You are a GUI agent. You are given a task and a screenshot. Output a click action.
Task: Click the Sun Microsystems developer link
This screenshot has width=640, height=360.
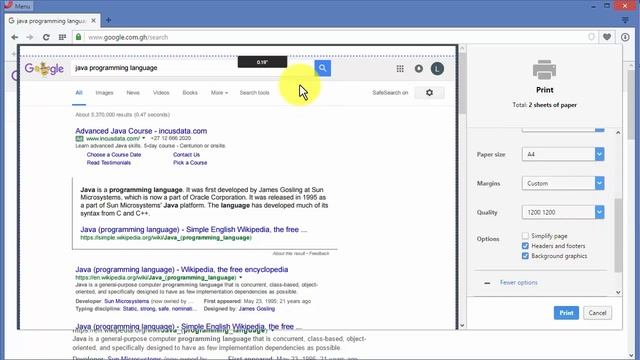127,301
